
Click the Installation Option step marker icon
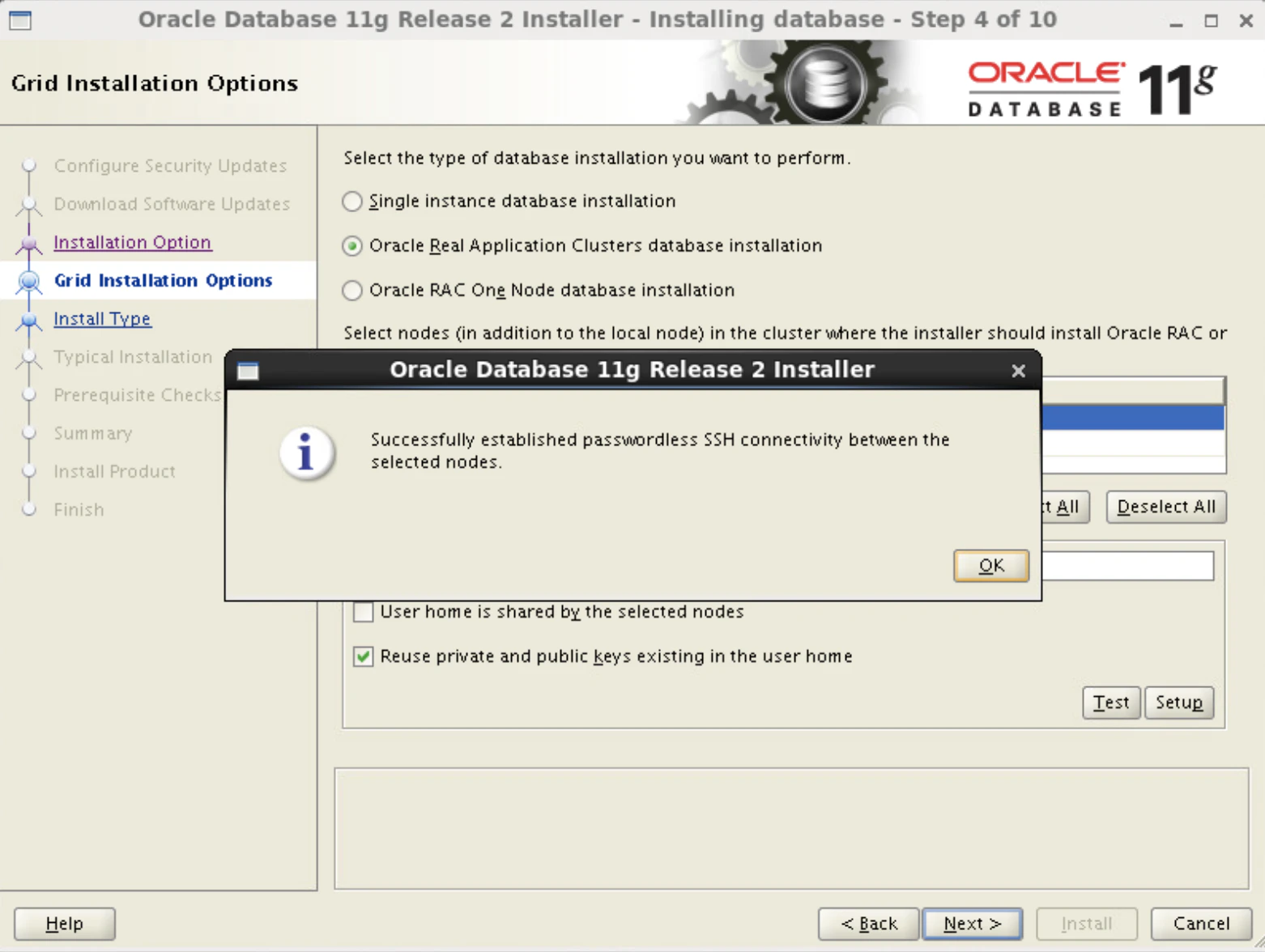point(29,243)
